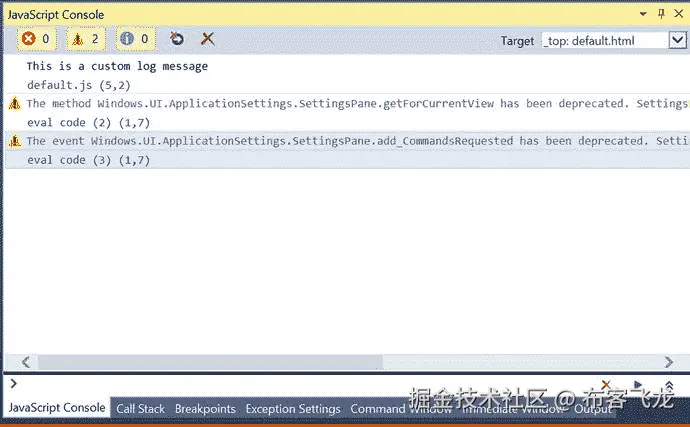Click the horizontal scrollbar left arrow
The height and width of the screenshot is (427, 690).
(26, 362)
